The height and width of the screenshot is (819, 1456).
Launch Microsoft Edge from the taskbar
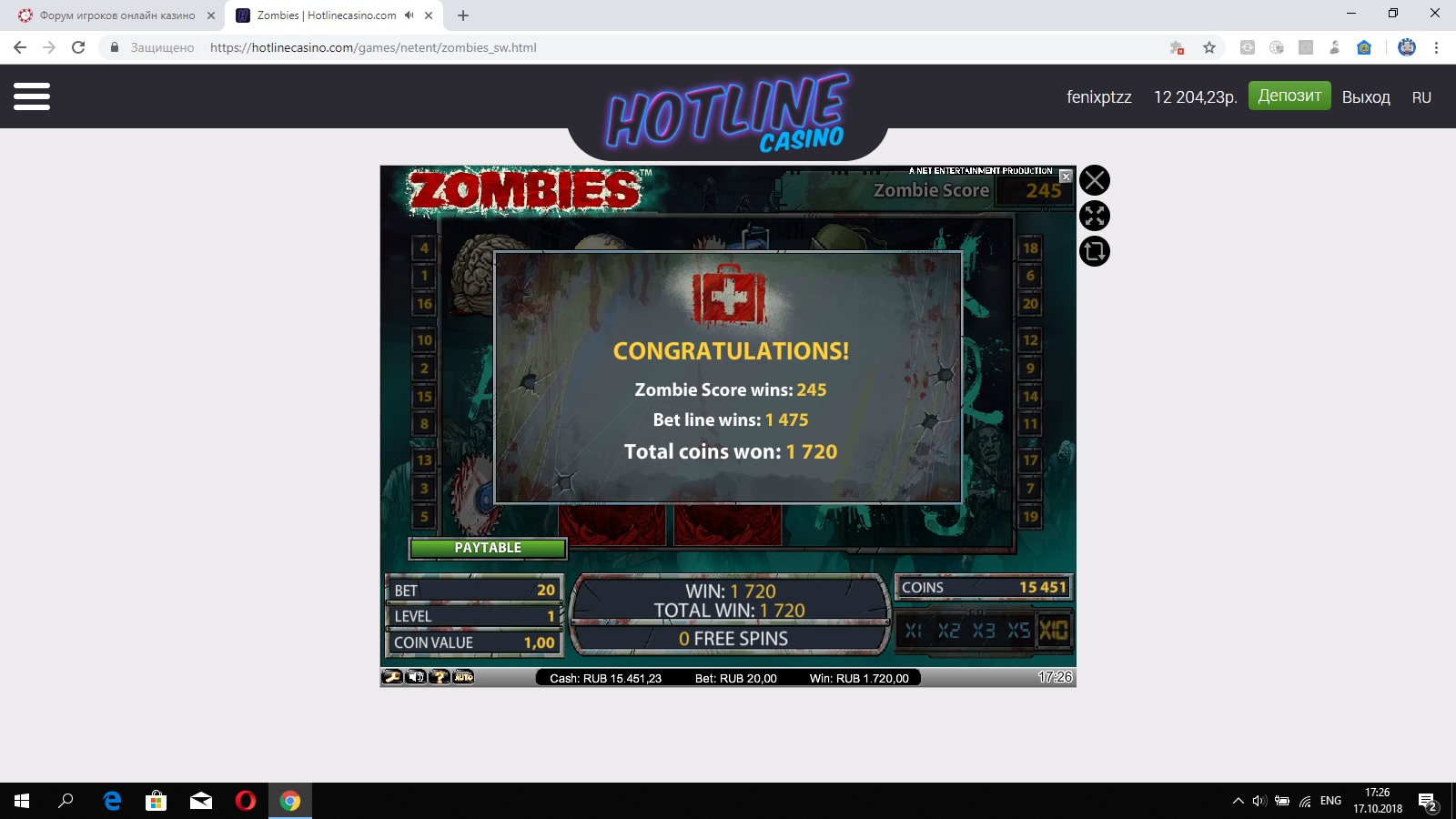coord(112,801)
